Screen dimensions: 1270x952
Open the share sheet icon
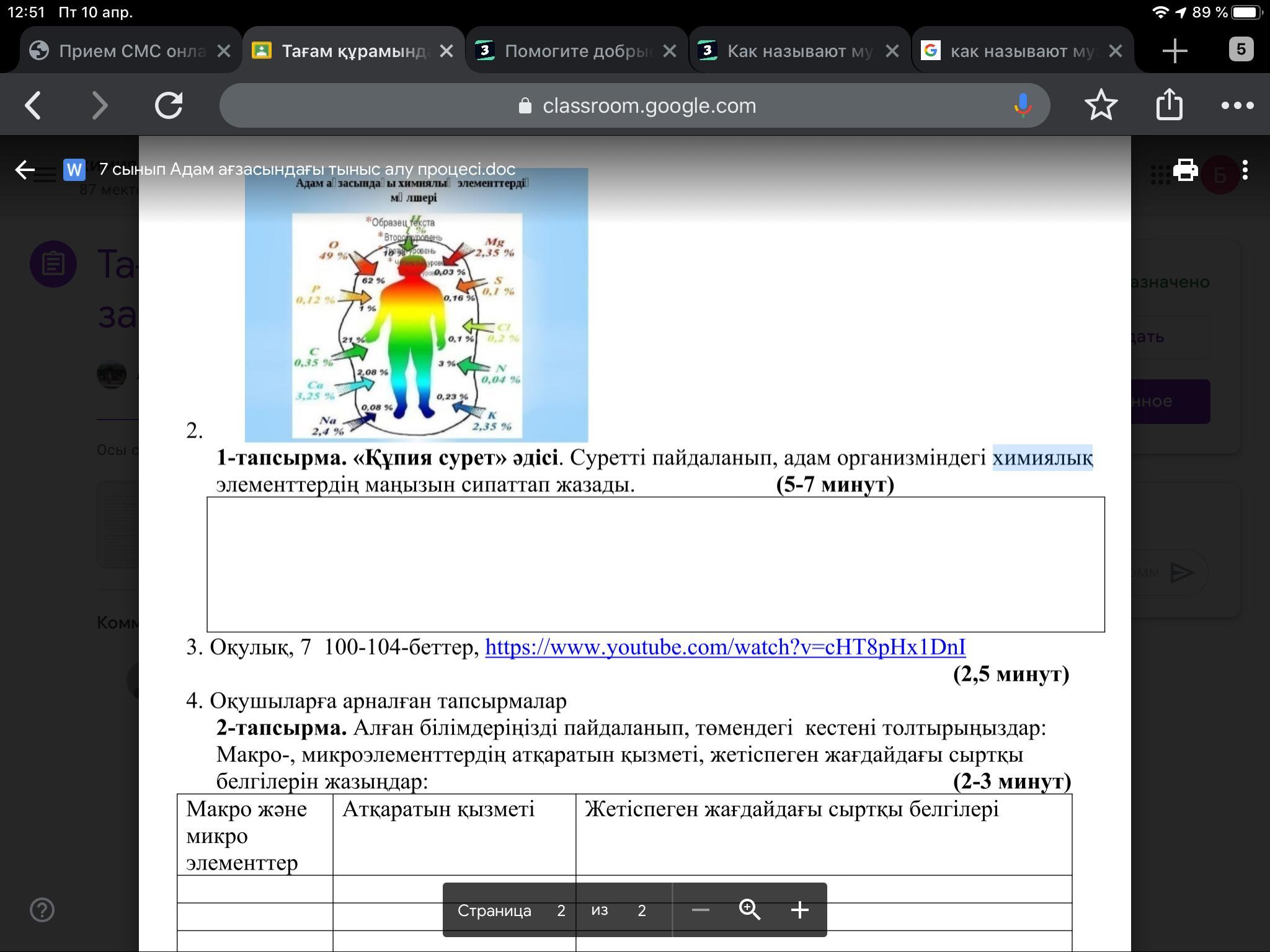tap(1169, 104)
